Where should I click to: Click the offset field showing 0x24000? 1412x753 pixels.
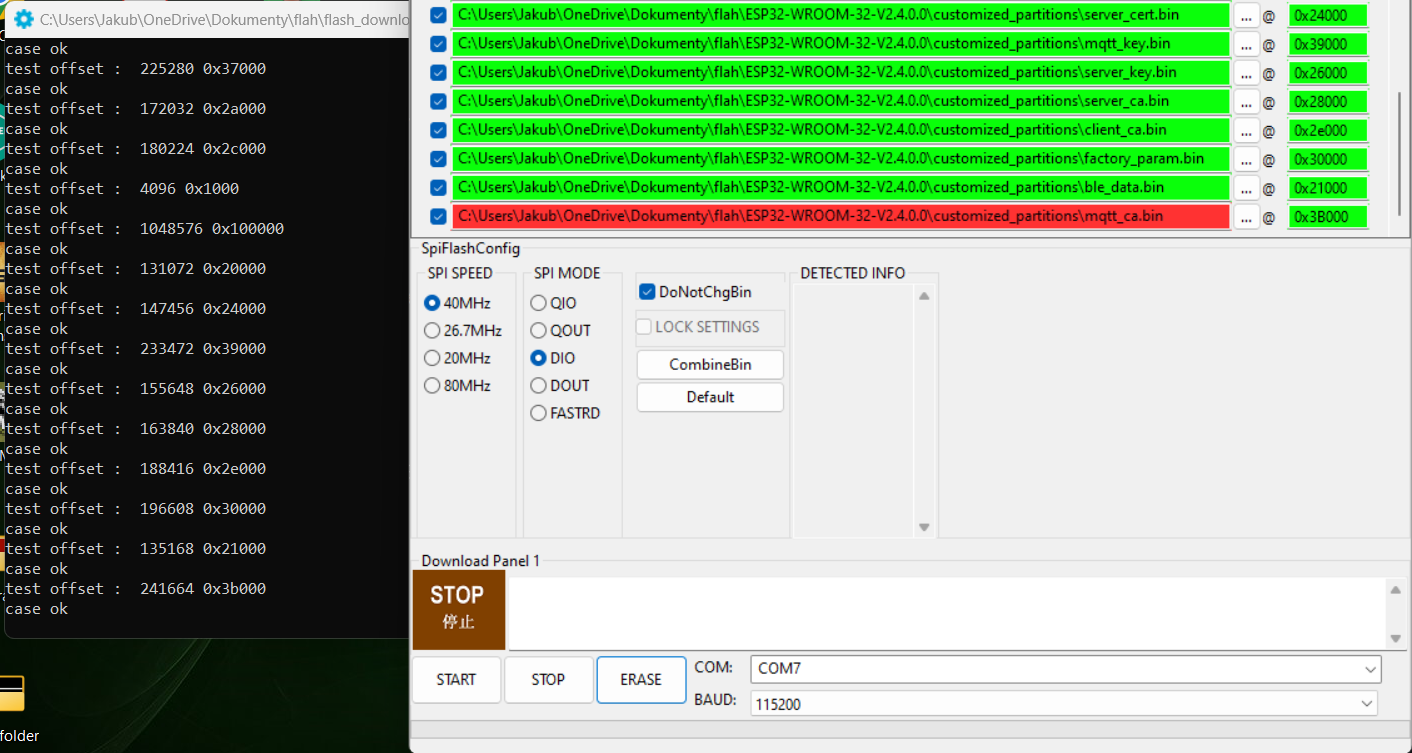[x=1328, y=15]
